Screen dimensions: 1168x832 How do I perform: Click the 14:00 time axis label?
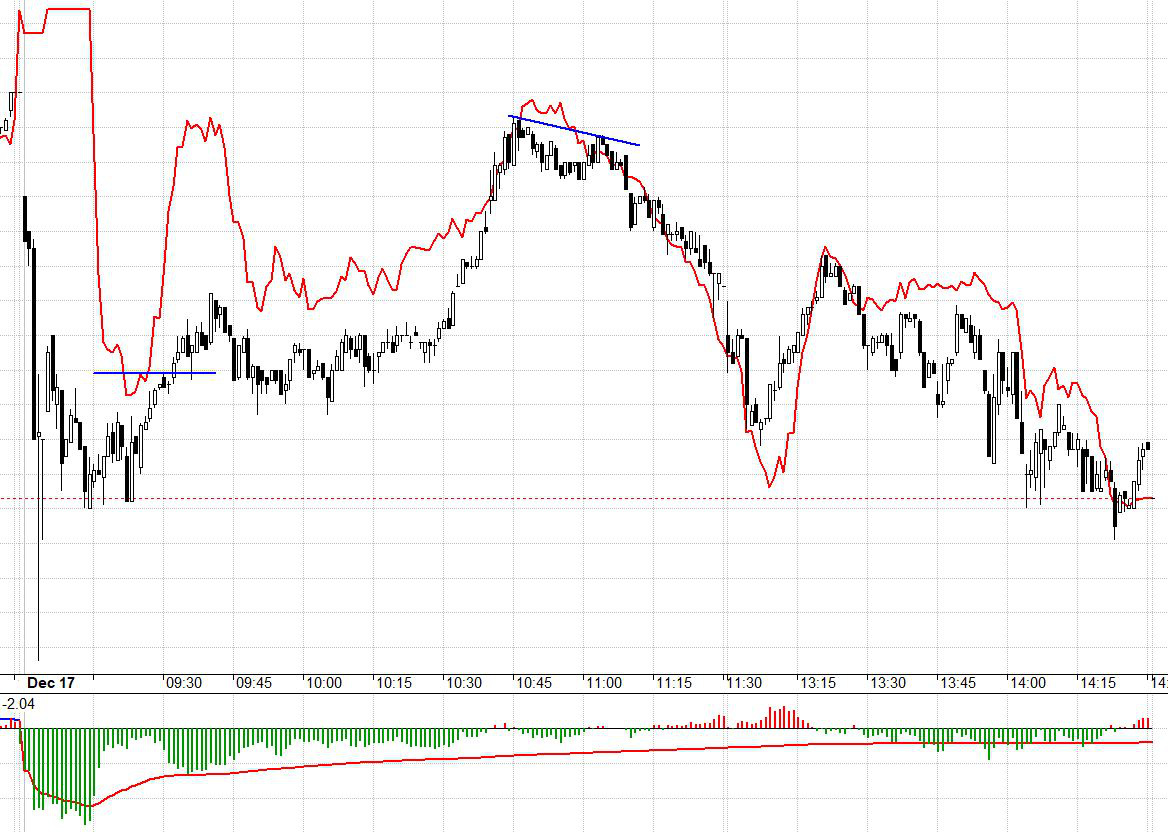point(1027,683)
